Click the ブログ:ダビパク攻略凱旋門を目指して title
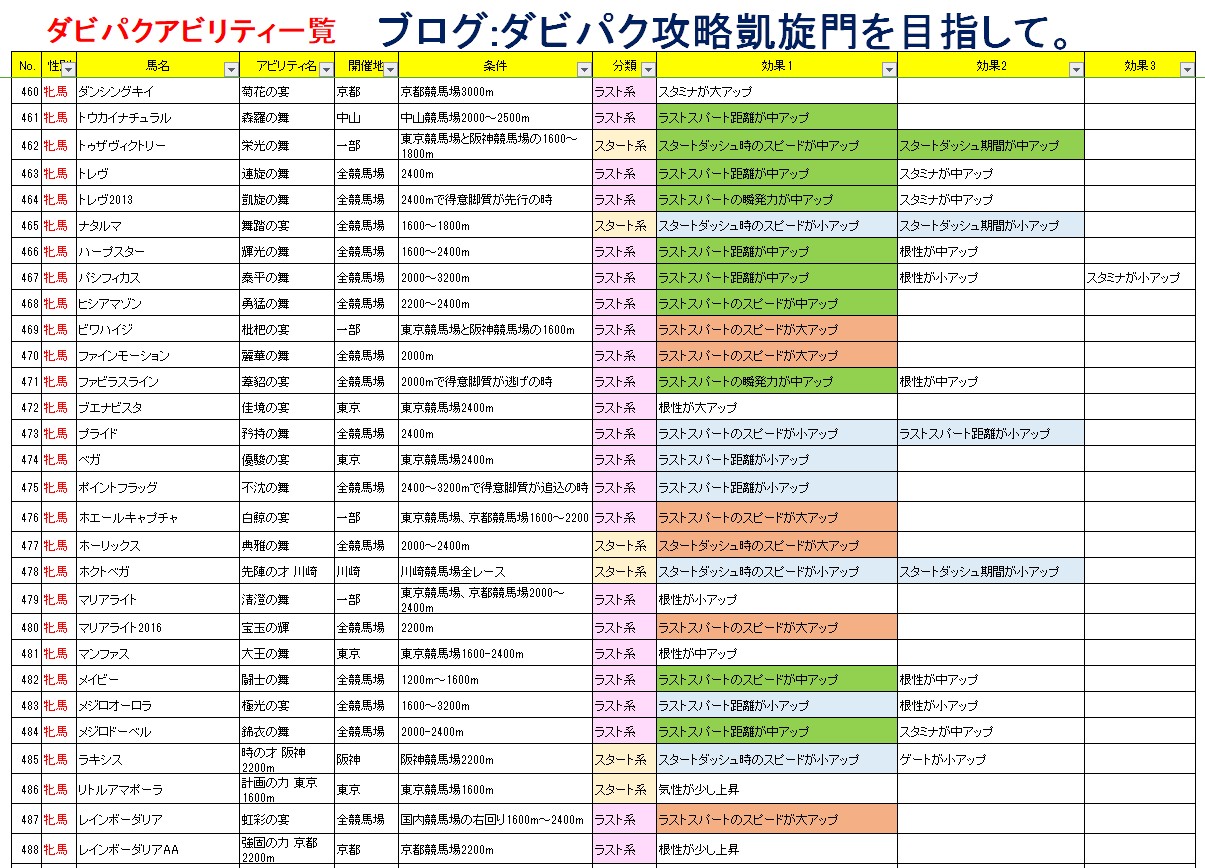The image size is (1205, 868). [727, 31]
